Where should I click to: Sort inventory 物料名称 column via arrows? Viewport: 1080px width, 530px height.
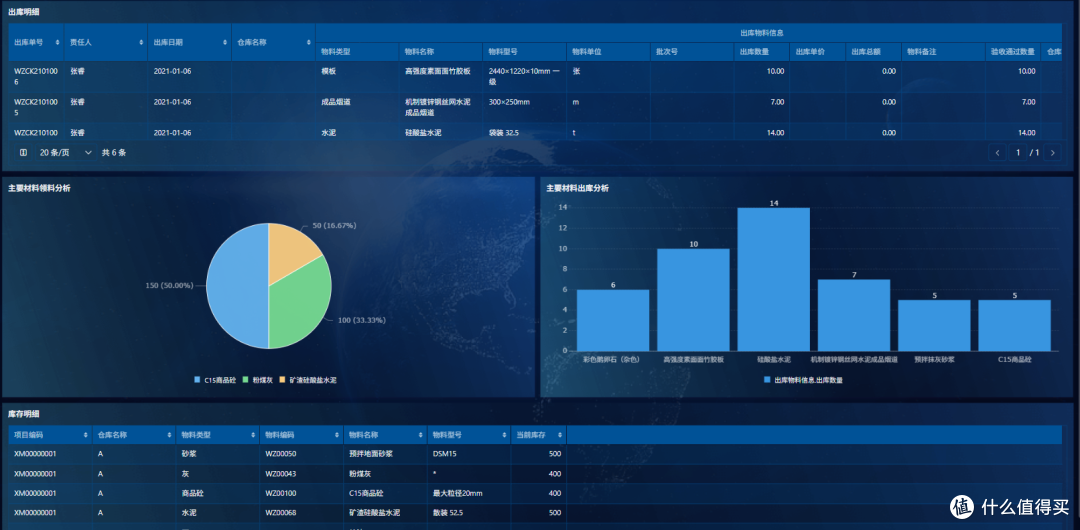click(x=421, y=435)
